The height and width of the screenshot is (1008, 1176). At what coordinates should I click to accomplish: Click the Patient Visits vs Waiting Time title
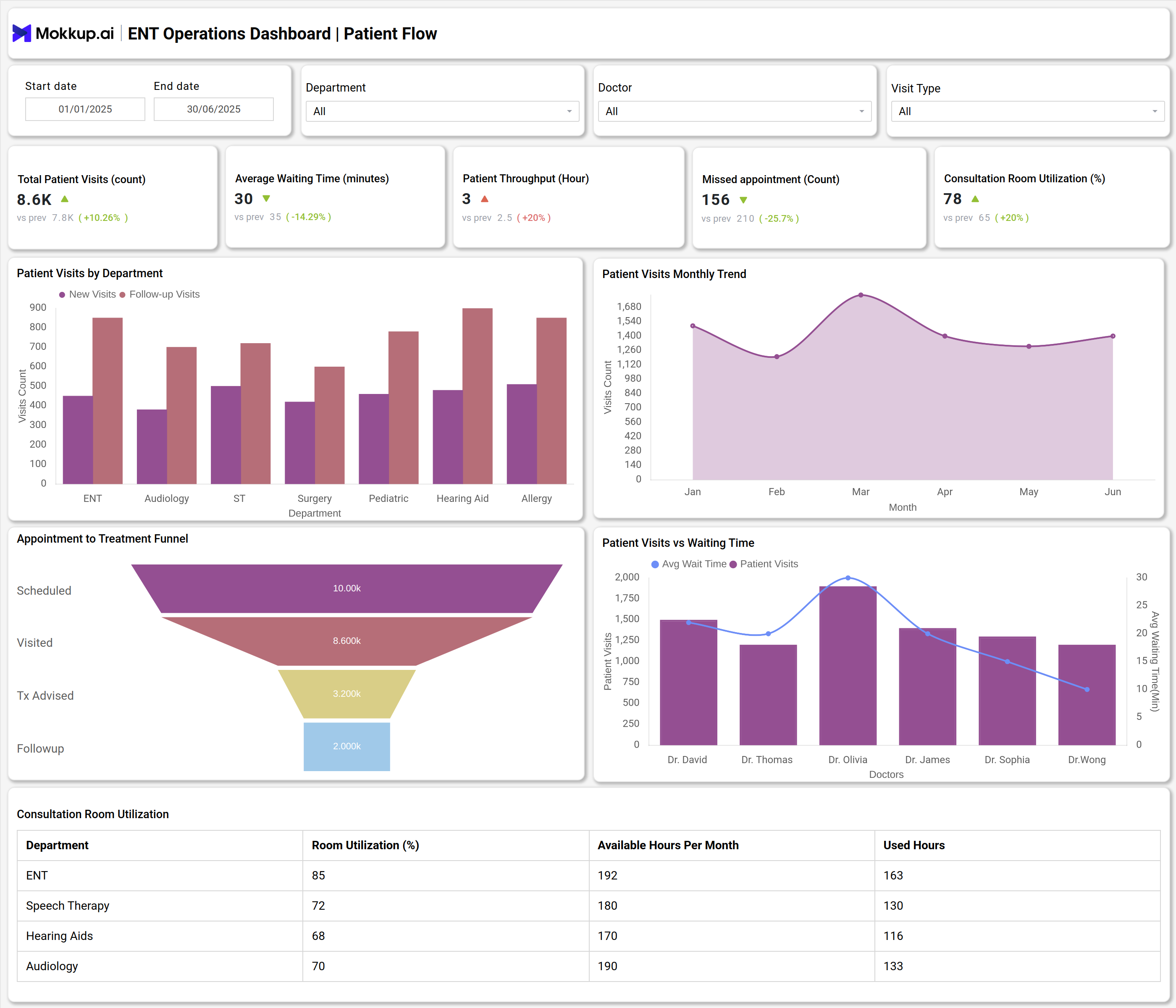pos(678,543)
